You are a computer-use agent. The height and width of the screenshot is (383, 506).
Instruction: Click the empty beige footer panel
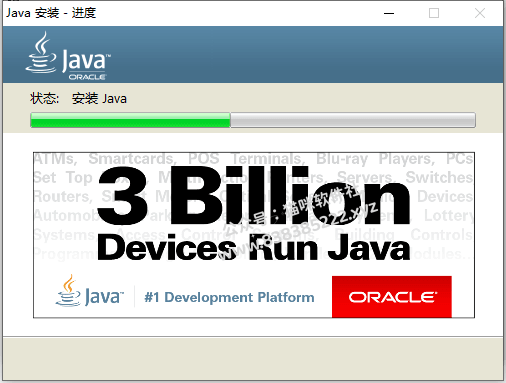253,358
